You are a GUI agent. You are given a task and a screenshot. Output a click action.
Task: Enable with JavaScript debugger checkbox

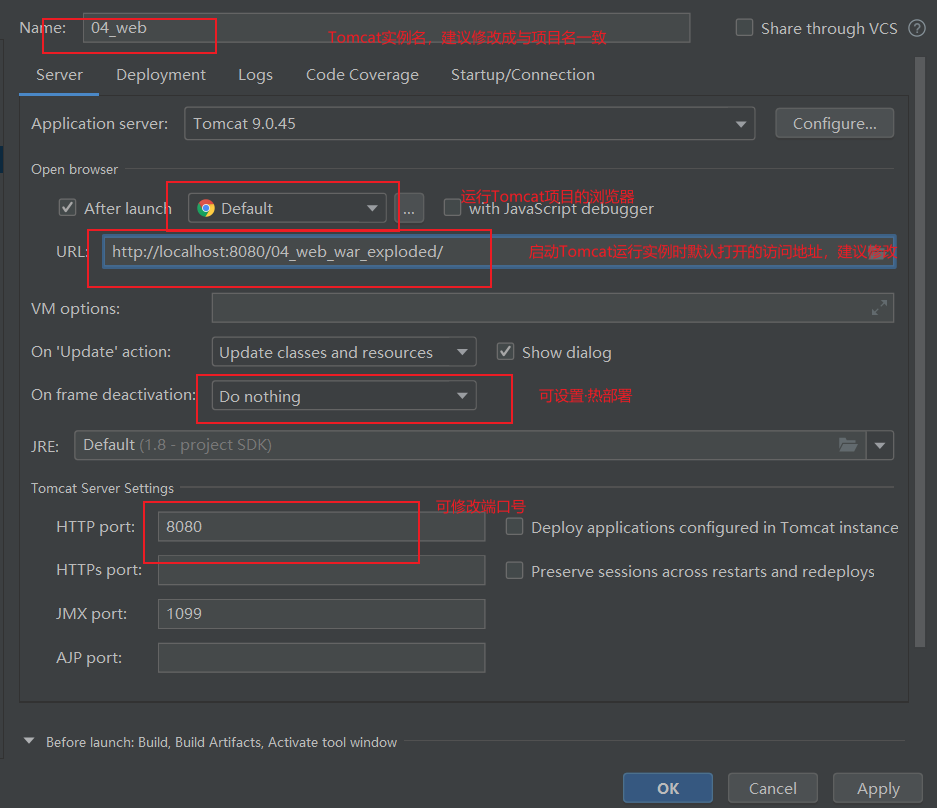point(452,207)
